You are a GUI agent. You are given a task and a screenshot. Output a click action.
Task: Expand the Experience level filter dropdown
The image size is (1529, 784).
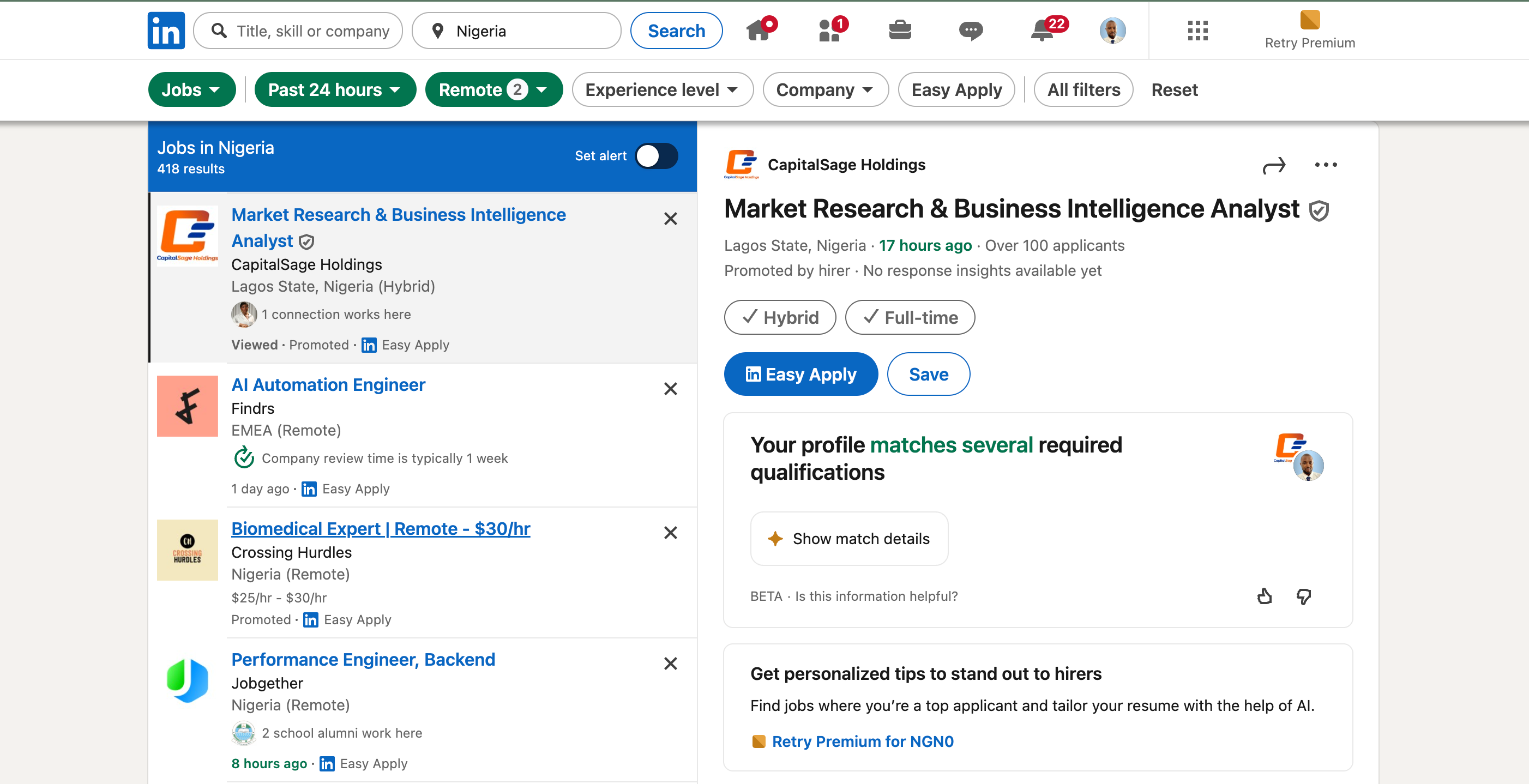pyautogui.click(x=662, y=89)
